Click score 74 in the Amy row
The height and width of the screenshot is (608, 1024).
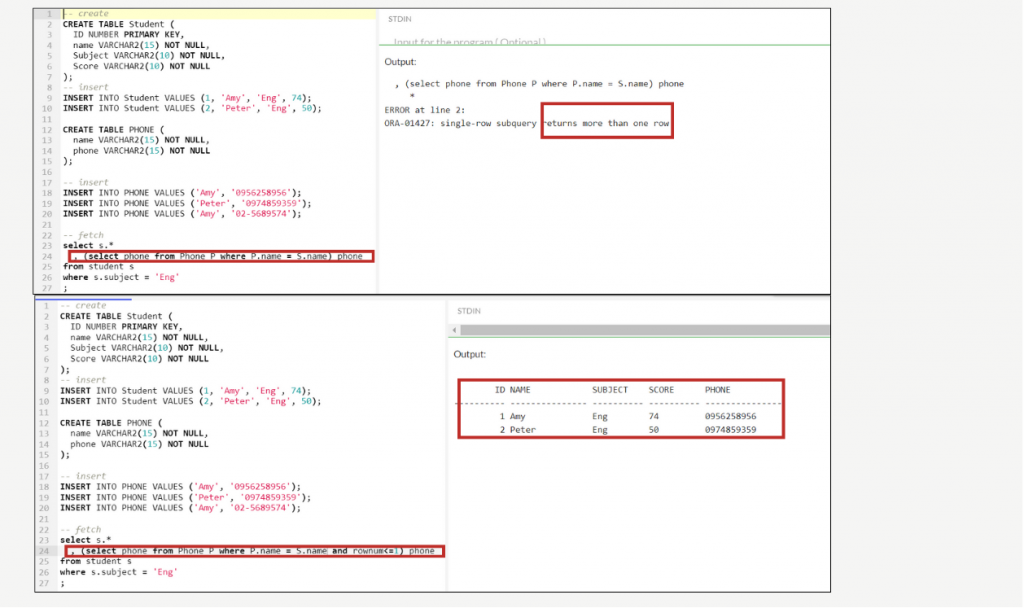[x=654, y=416]
